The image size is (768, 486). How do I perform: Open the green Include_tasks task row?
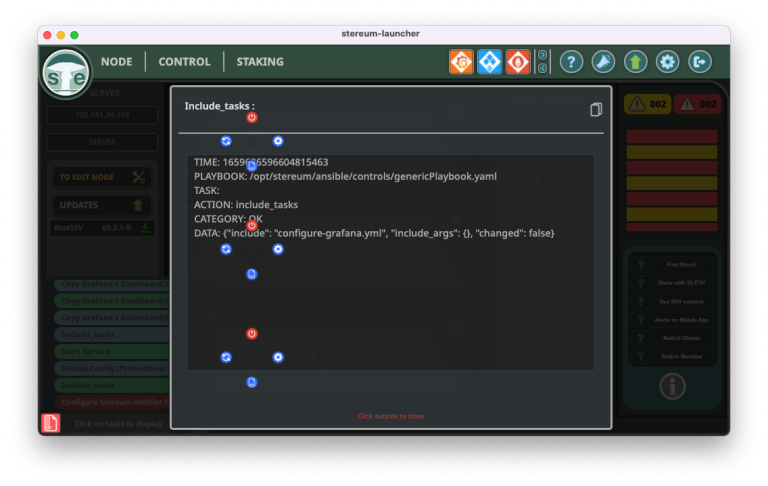112,385
